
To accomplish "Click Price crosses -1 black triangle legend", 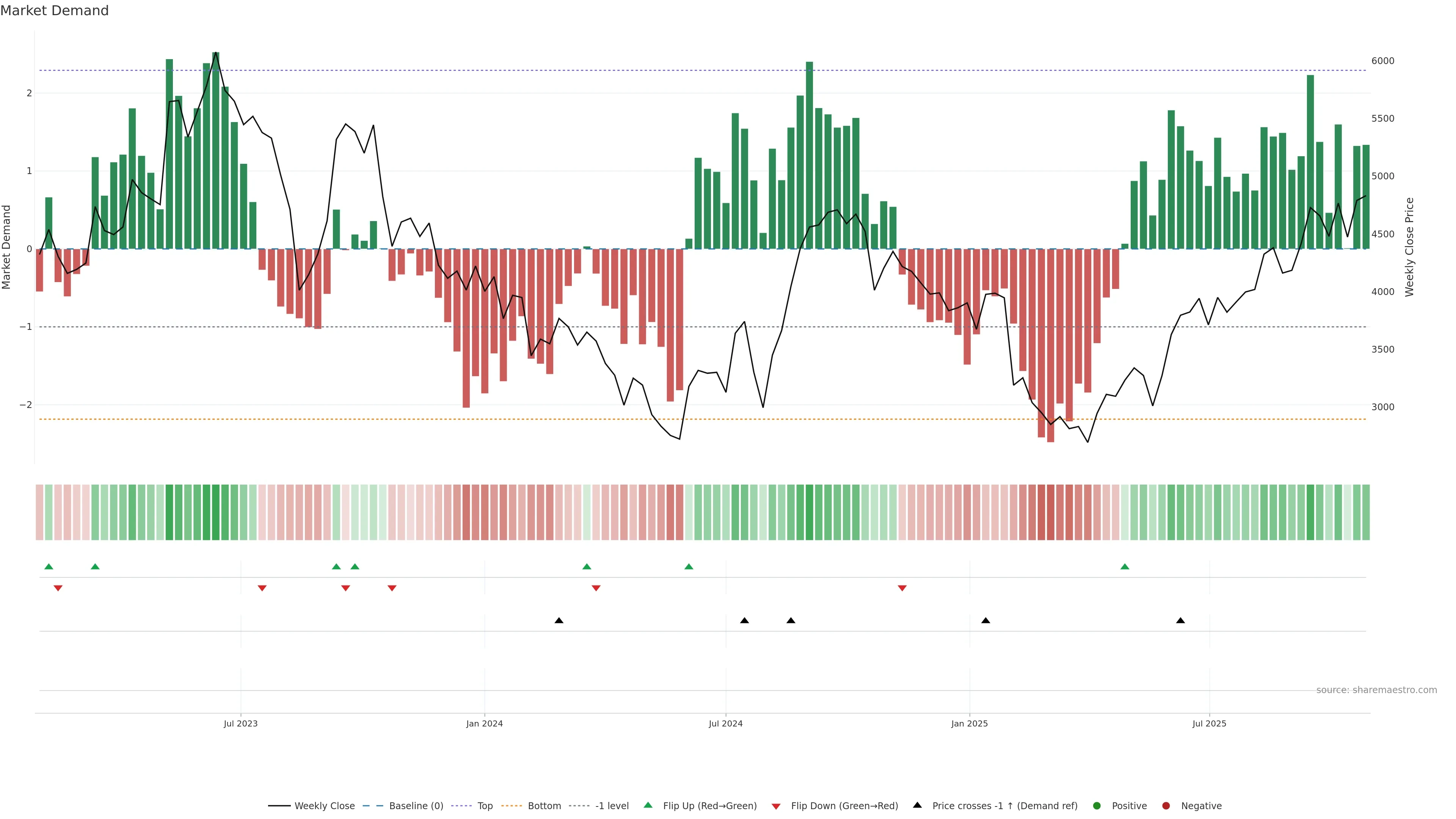I will 917,805.
